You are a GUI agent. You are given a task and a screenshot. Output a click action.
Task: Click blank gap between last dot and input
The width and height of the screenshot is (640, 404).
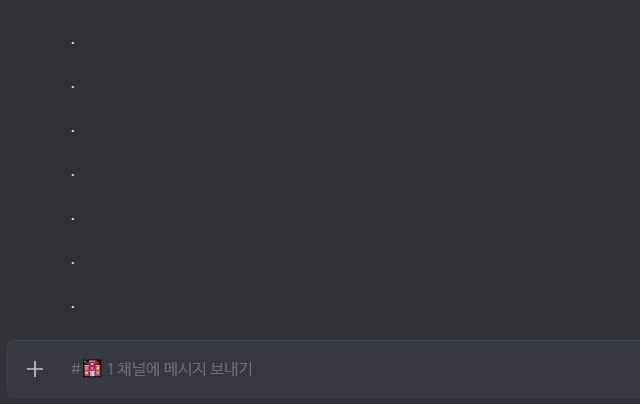320,329
